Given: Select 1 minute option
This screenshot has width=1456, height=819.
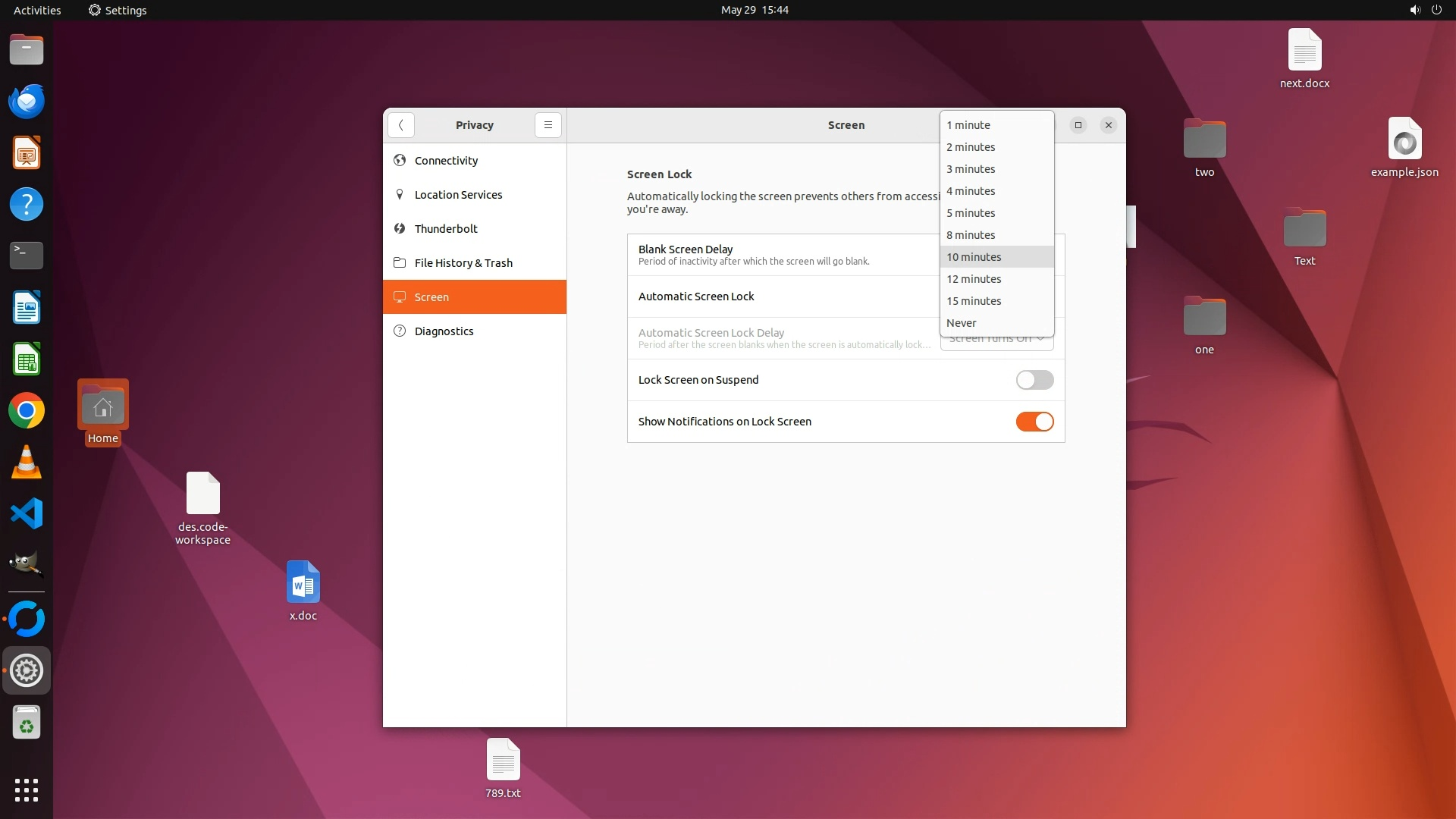Looking at the screenshot, I should coord(968,125).
